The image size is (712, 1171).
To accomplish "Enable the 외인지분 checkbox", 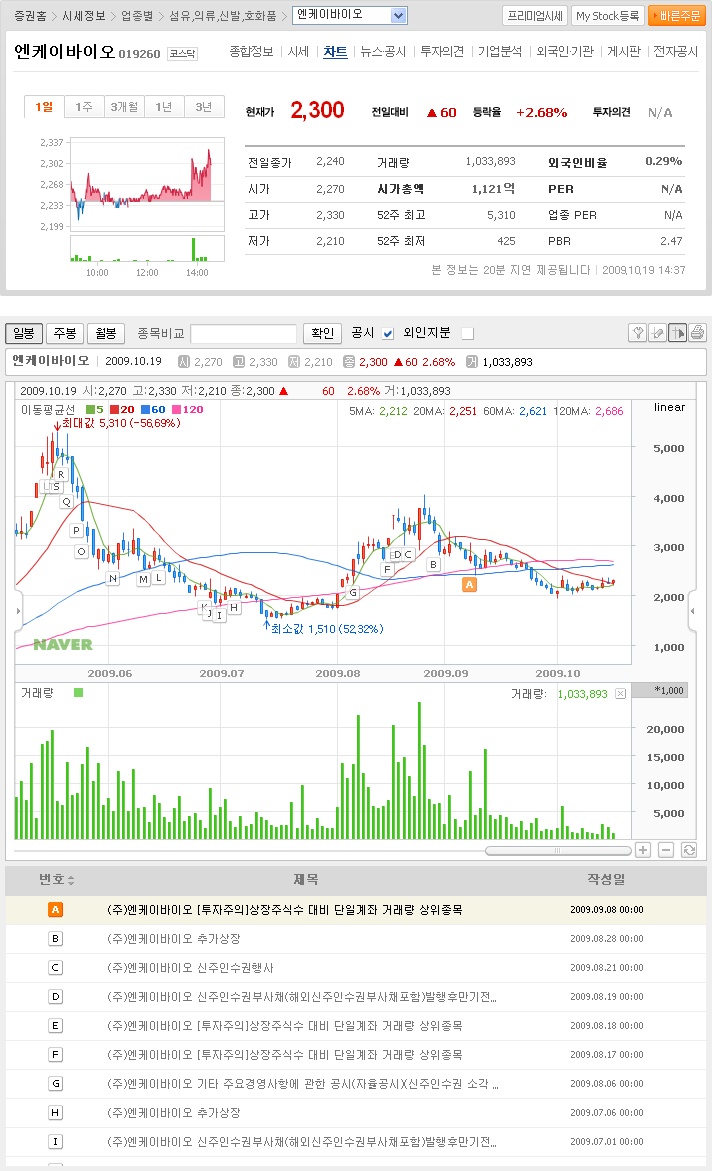I will [x=468, y=333].
